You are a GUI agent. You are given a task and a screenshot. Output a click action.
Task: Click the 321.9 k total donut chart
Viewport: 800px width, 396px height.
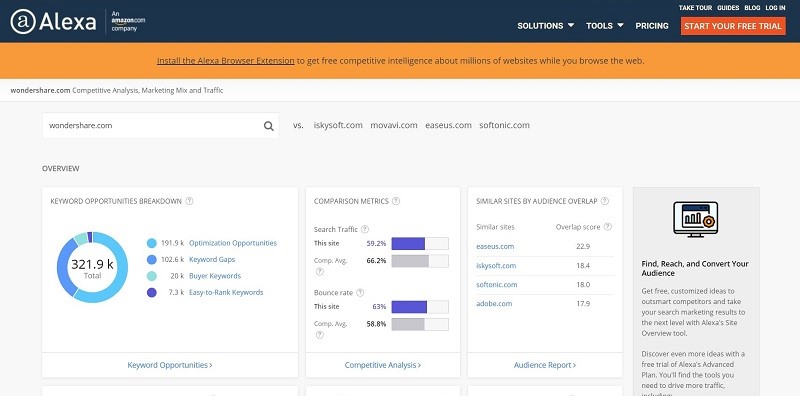(x=92, y=267)
